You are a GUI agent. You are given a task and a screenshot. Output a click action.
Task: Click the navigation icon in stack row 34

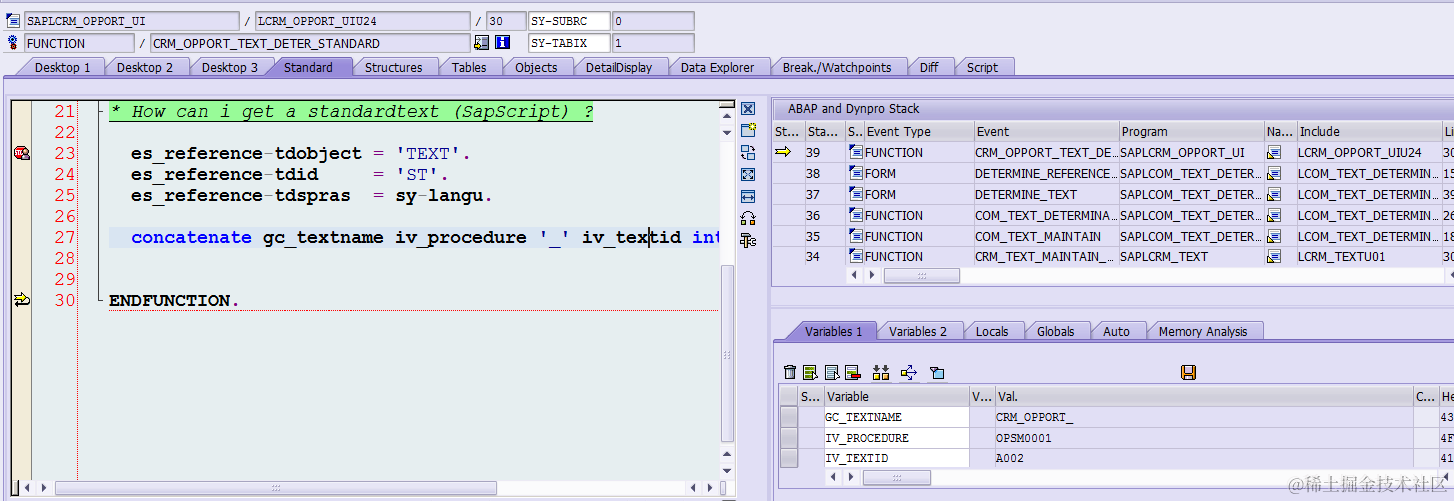pyautogui.click(x=1274, y=257)
